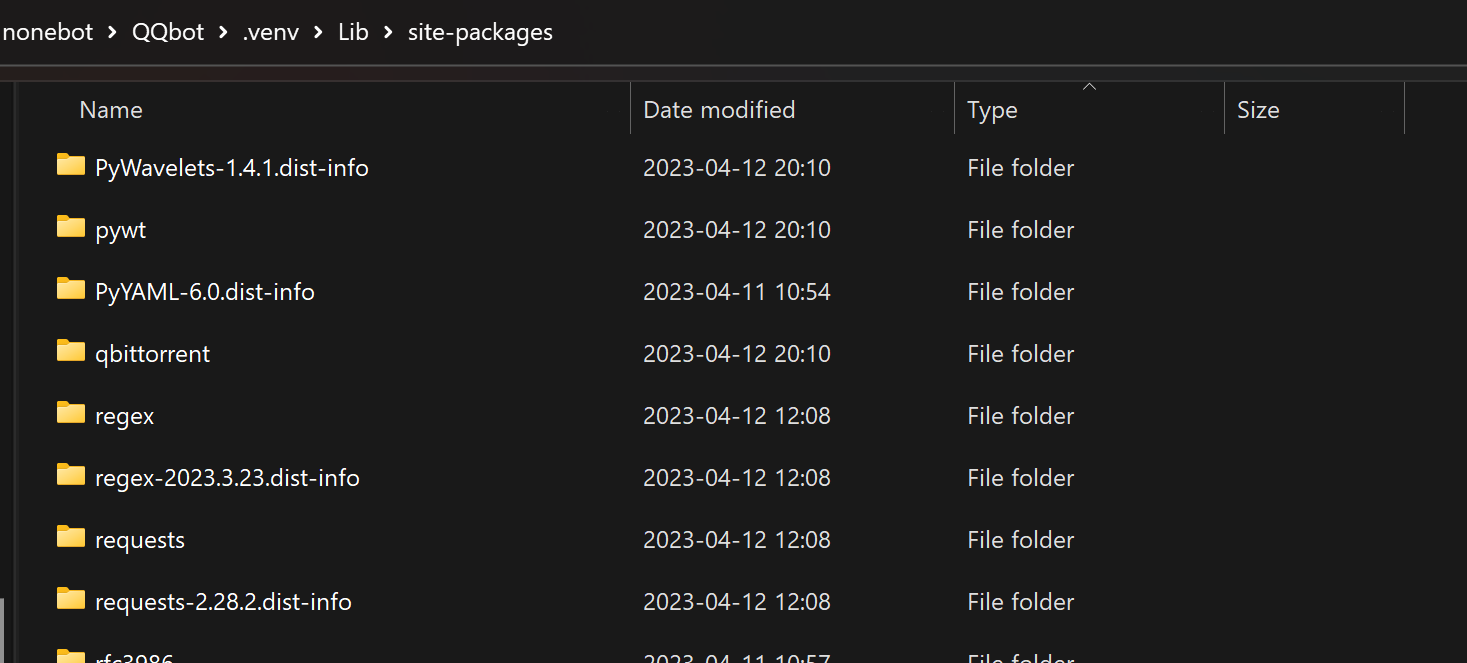Expand the breadcrumb chevron after .venv
1467x663 pixels.
coord(316,31)
